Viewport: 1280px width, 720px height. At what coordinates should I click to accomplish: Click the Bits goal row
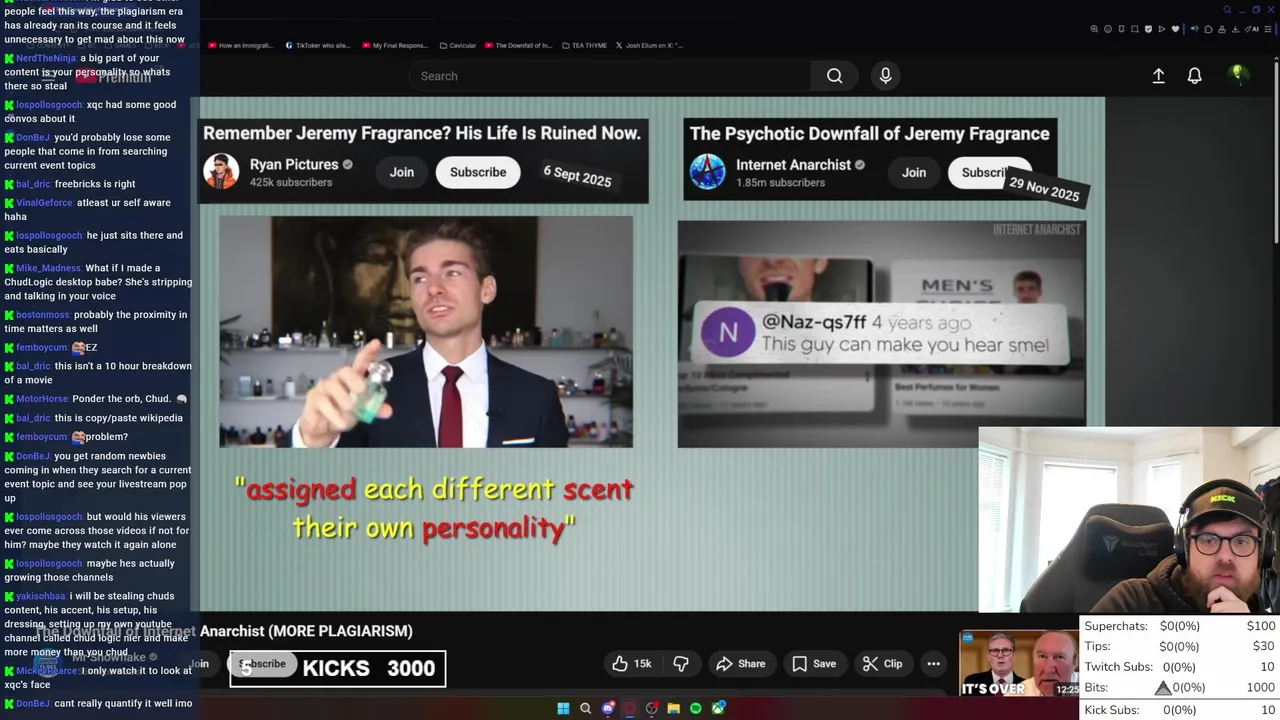coord(1180,688)
